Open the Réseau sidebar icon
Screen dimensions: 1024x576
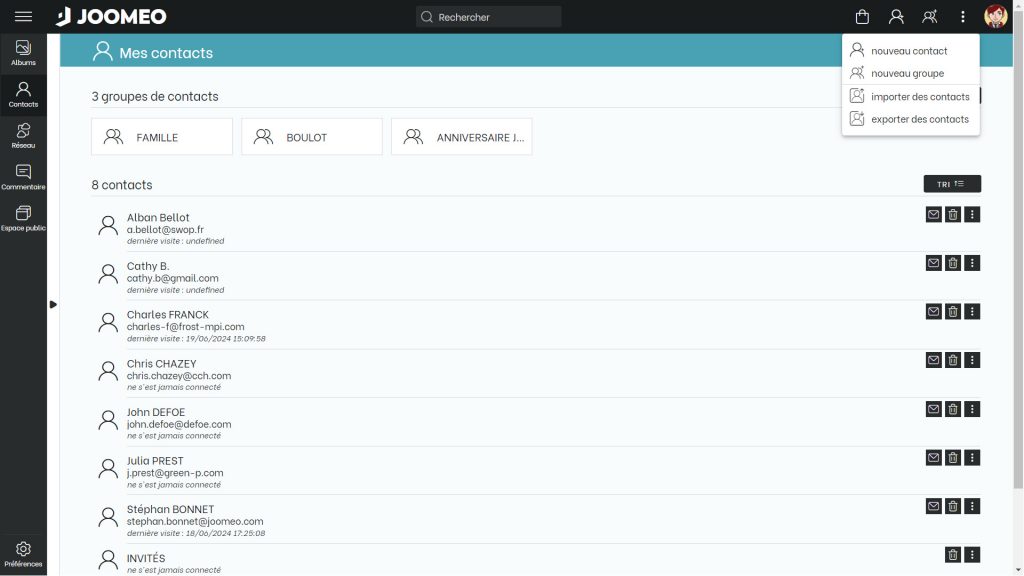coord(23,136)
